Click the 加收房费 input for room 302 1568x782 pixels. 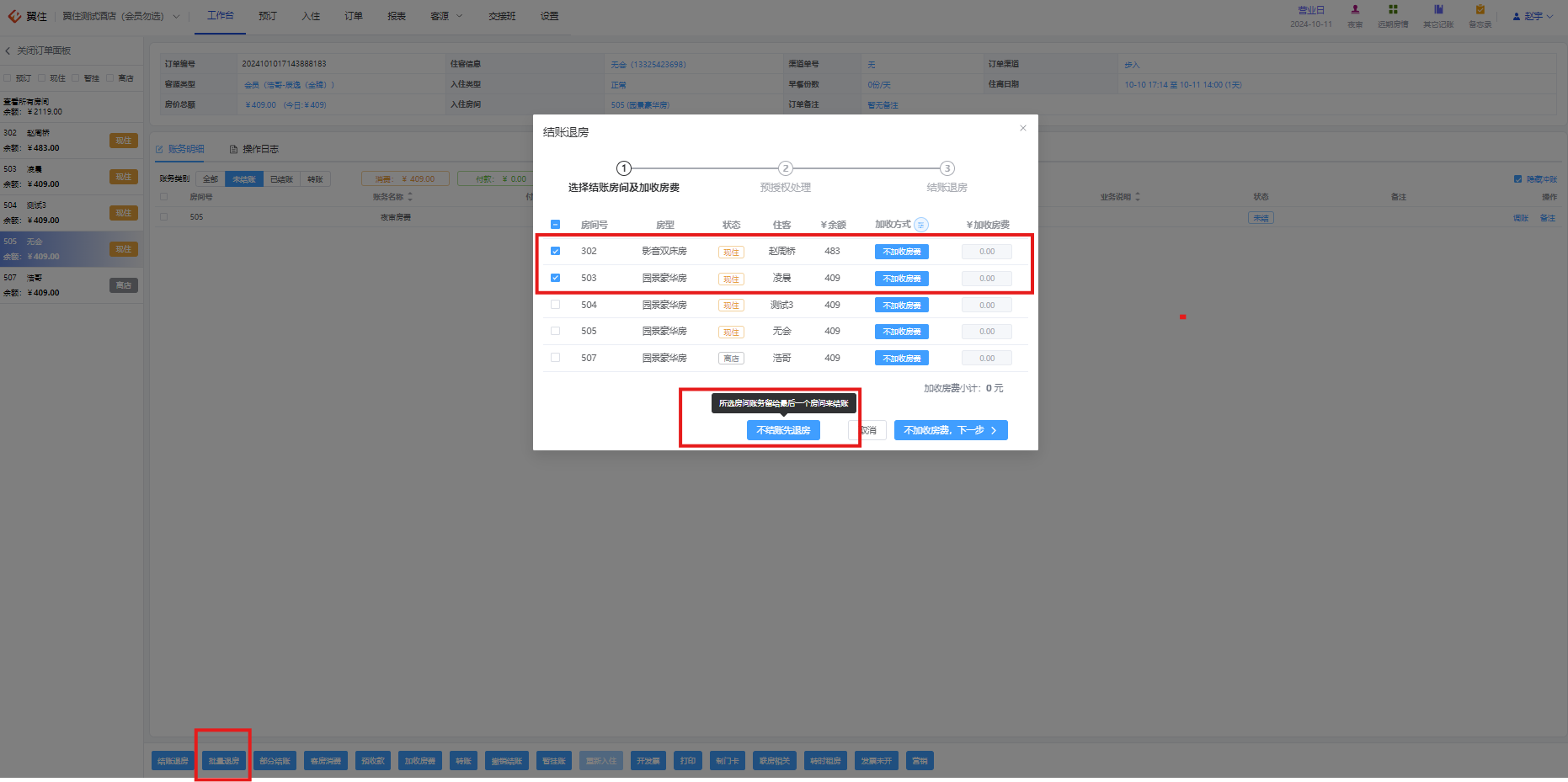coord(987,252)
